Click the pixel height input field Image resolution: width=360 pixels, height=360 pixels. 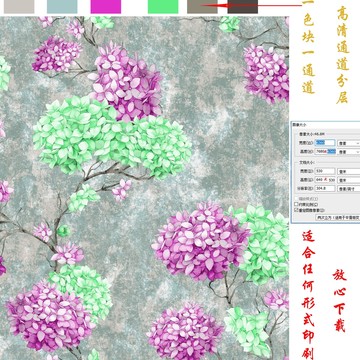325,151
